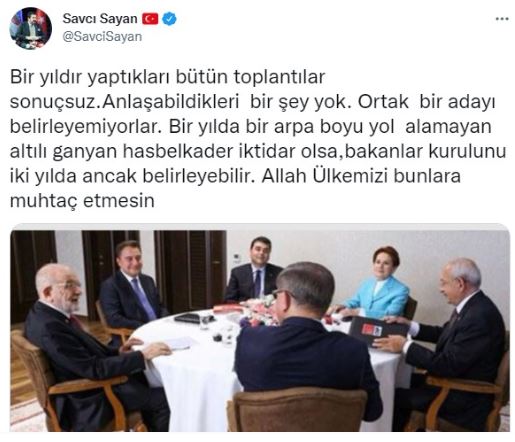
Task: Open Savcı Sayan's profile avatar
Action: (x=31, y=28)
